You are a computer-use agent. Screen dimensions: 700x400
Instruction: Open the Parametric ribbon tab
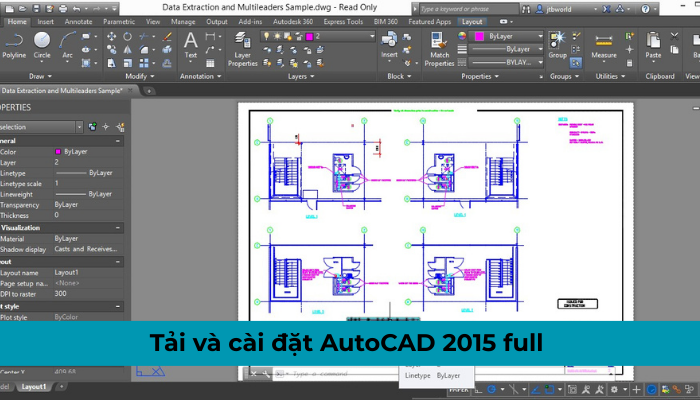pos(119,21)
